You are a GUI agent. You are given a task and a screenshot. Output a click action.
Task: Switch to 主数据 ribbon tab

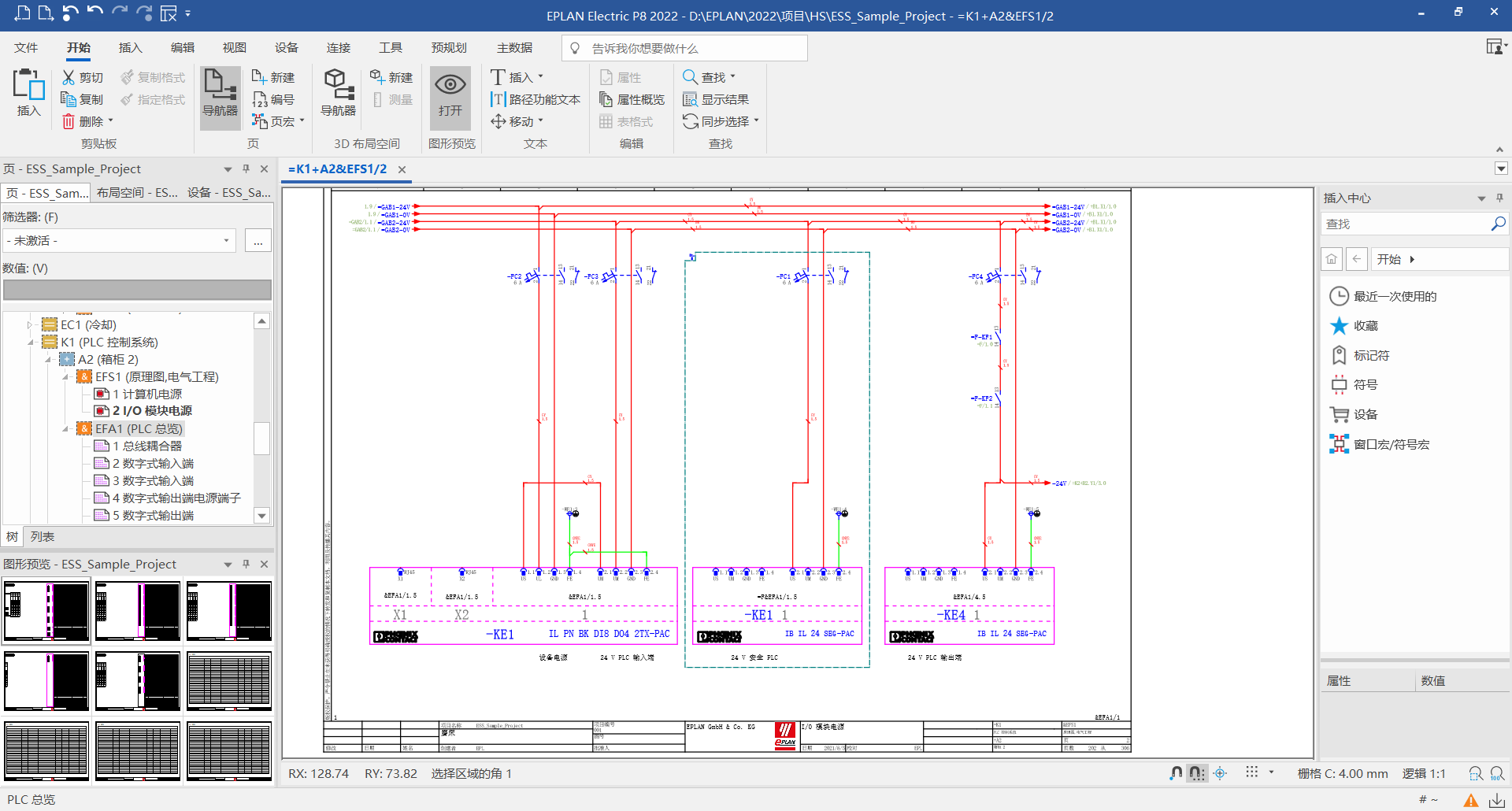point(514,48)
